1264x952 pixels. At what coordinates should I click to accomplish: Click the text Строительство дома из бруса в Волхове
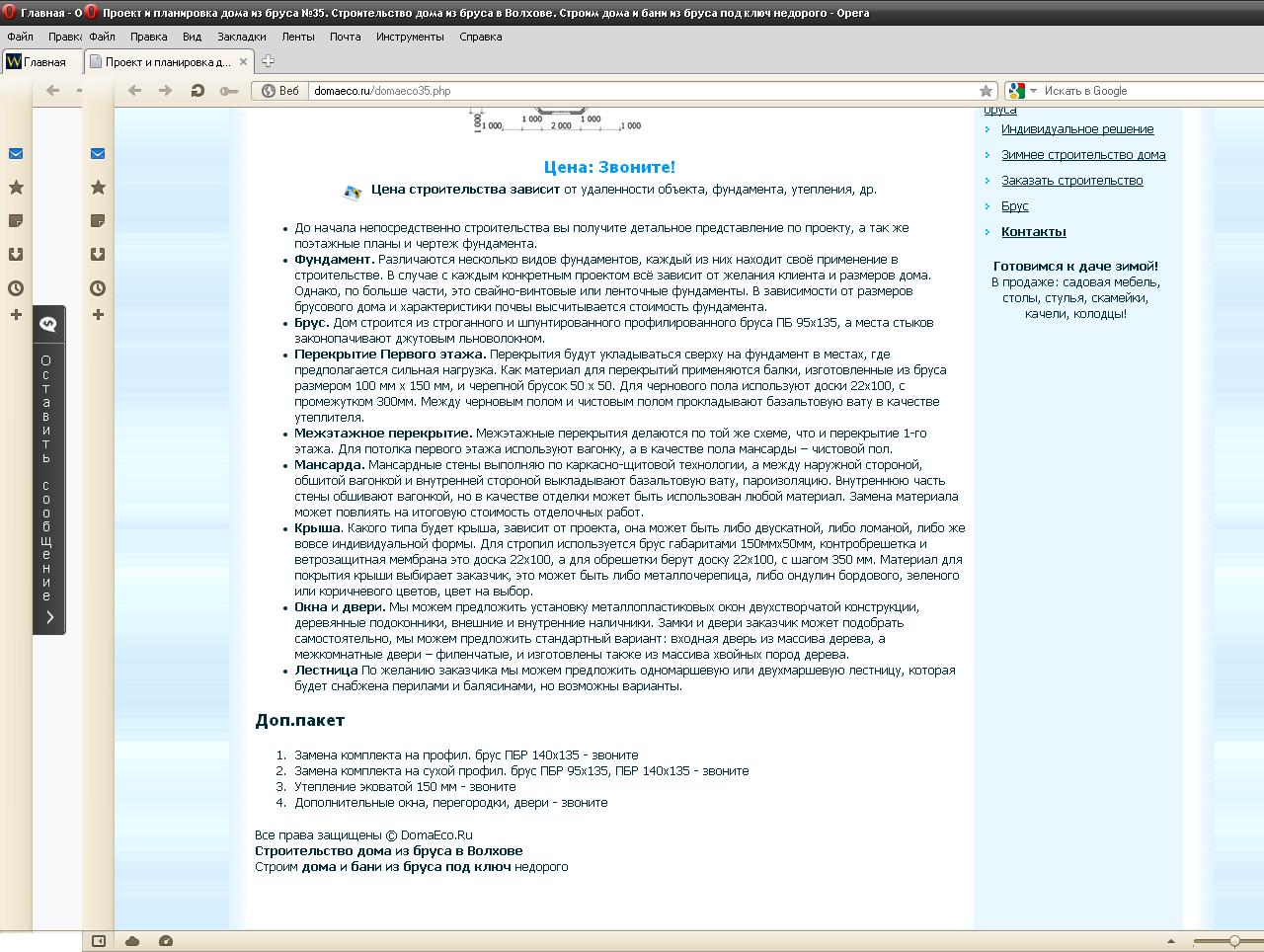(389, 851)
